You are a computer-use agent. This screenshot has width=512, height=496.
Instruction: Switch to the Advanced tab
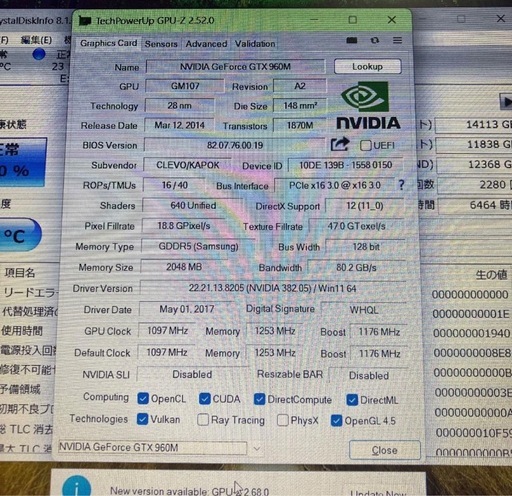point(206,44)
